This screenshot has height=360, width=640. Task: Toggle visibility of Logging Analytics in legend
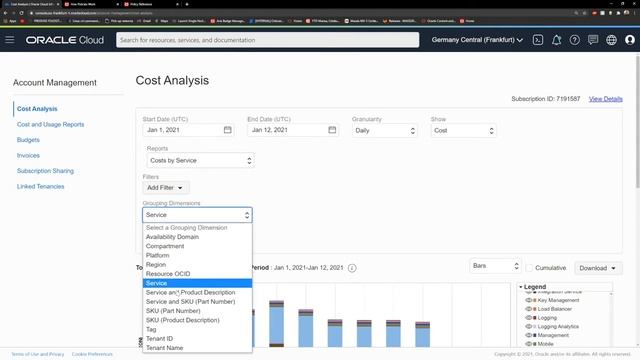coord(529,327)
